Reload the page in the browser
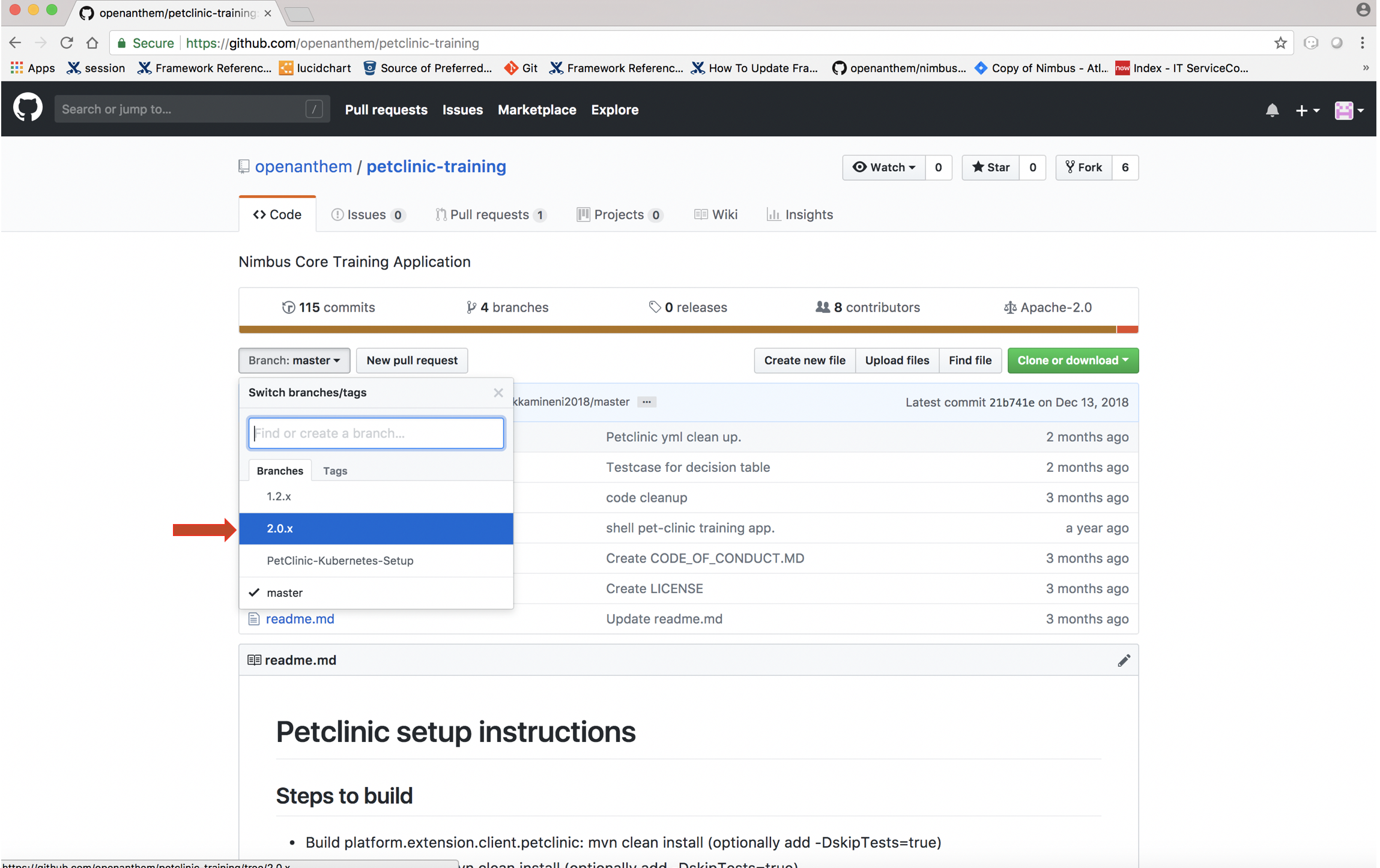The image size is (1380, 868). [x=66, y=43]
